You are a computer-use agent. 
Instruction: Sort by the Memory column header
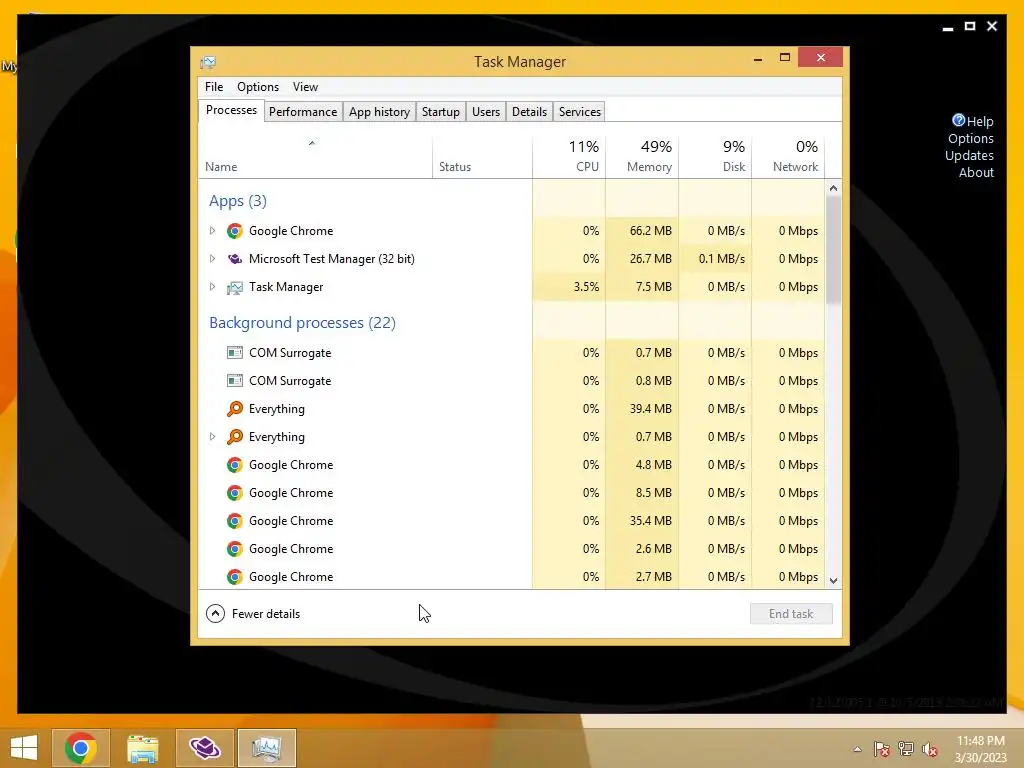click(x=642, y=157)
